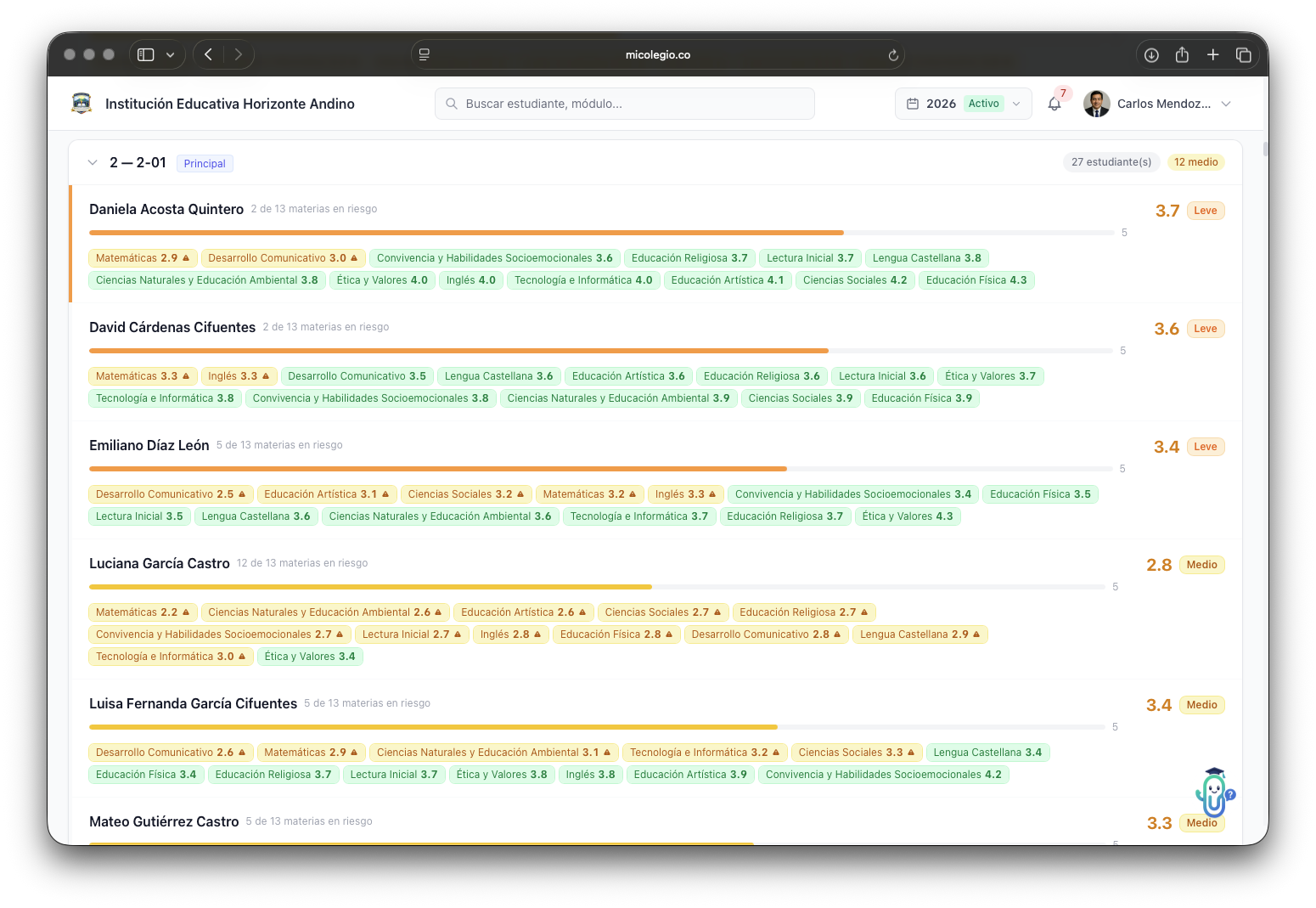Viewport: 1316px width, 908px height.
Task: Select the Ética y Valores 3.4 chip
Action: [310, 657]
